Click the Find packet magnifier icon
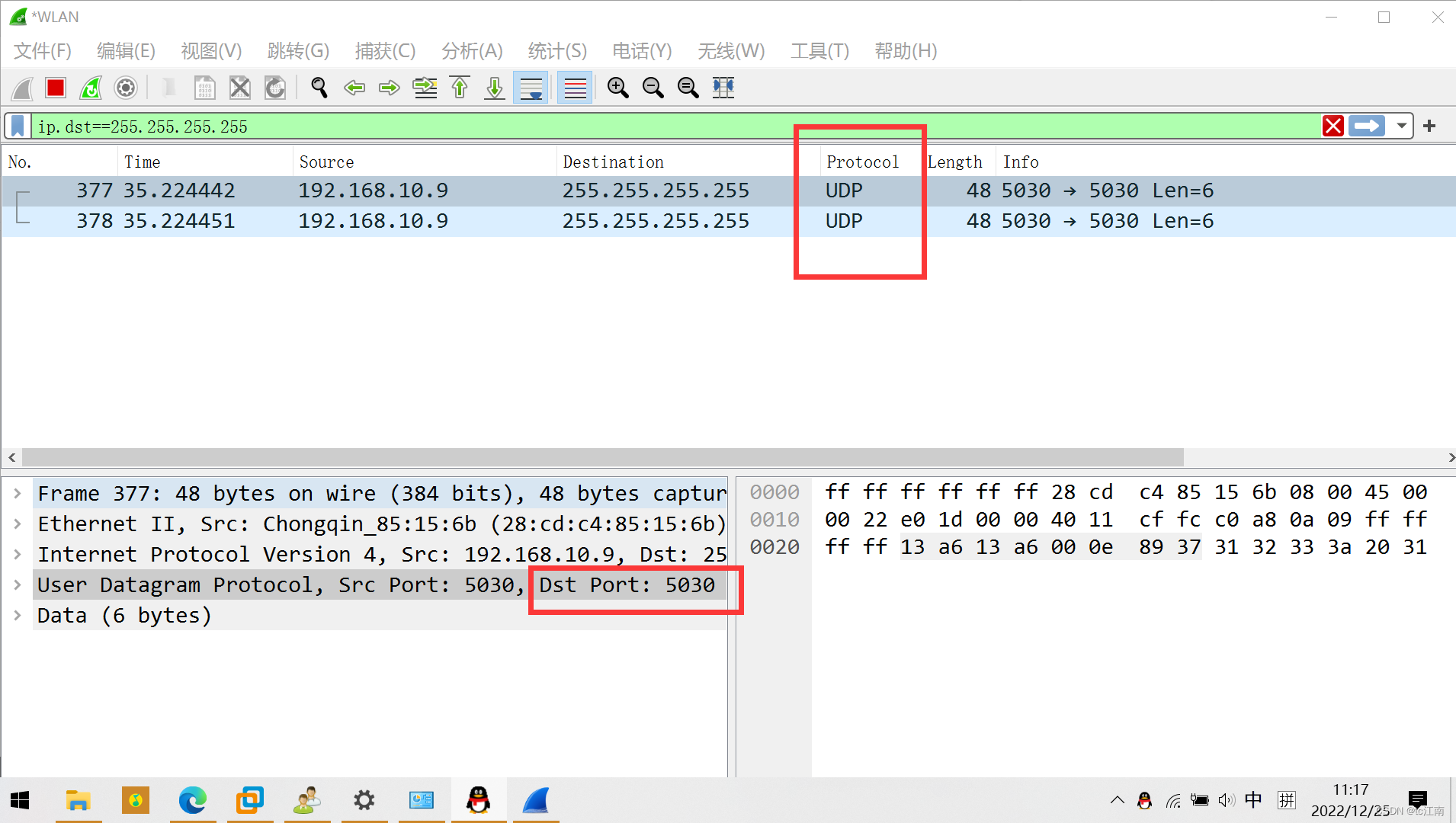The height and width of the screenshot is (823, 1456). point(319,88)
